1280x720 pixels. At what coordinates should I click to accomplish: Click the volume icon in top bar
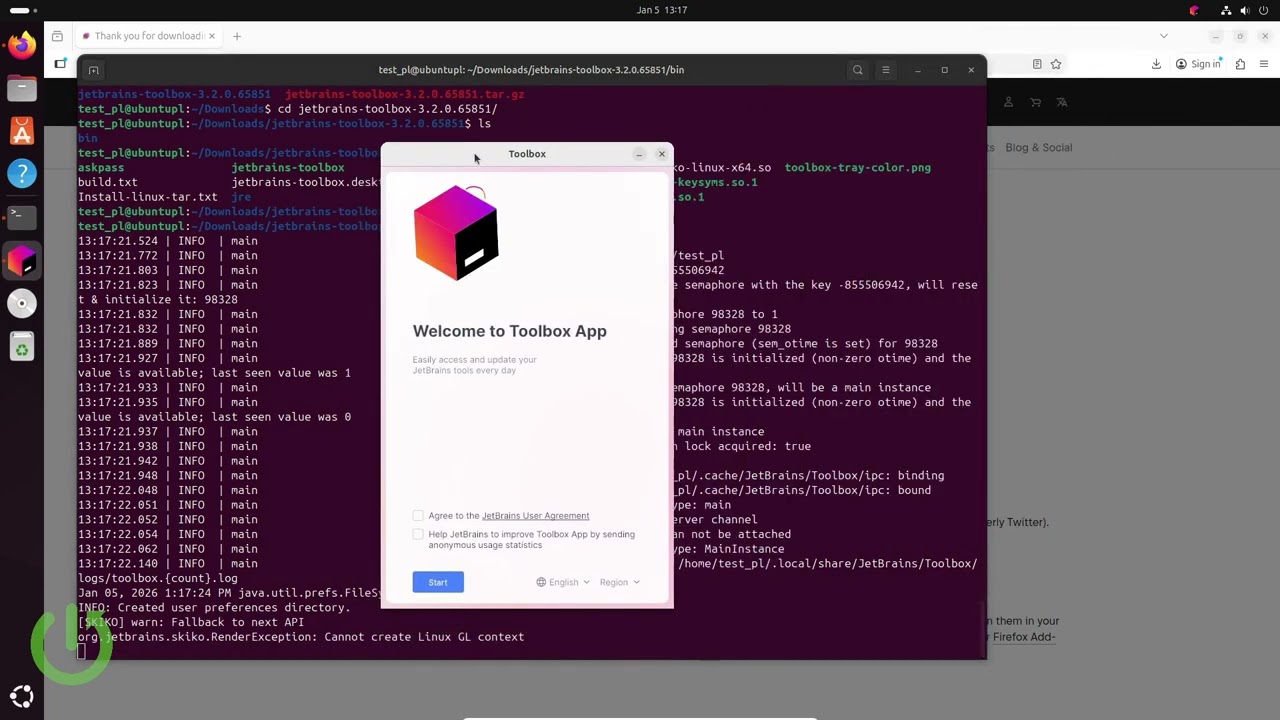pos(1245,10)
